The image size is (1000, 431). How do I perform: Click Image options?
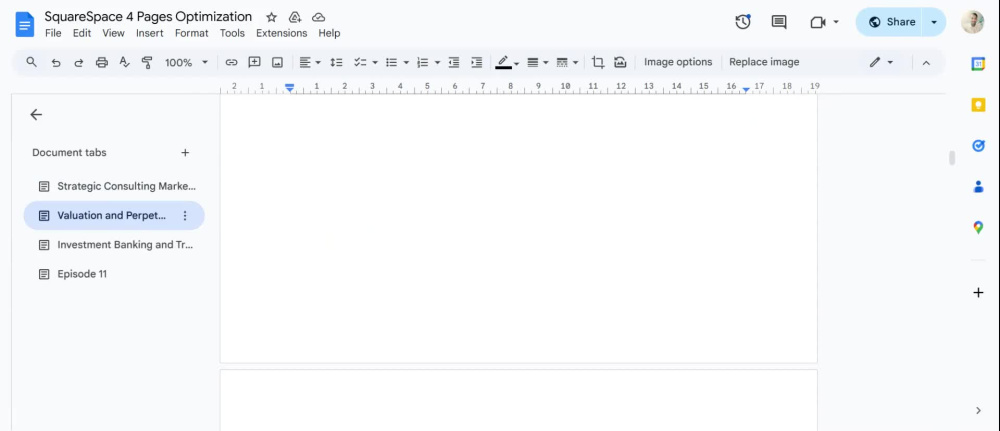678,62
